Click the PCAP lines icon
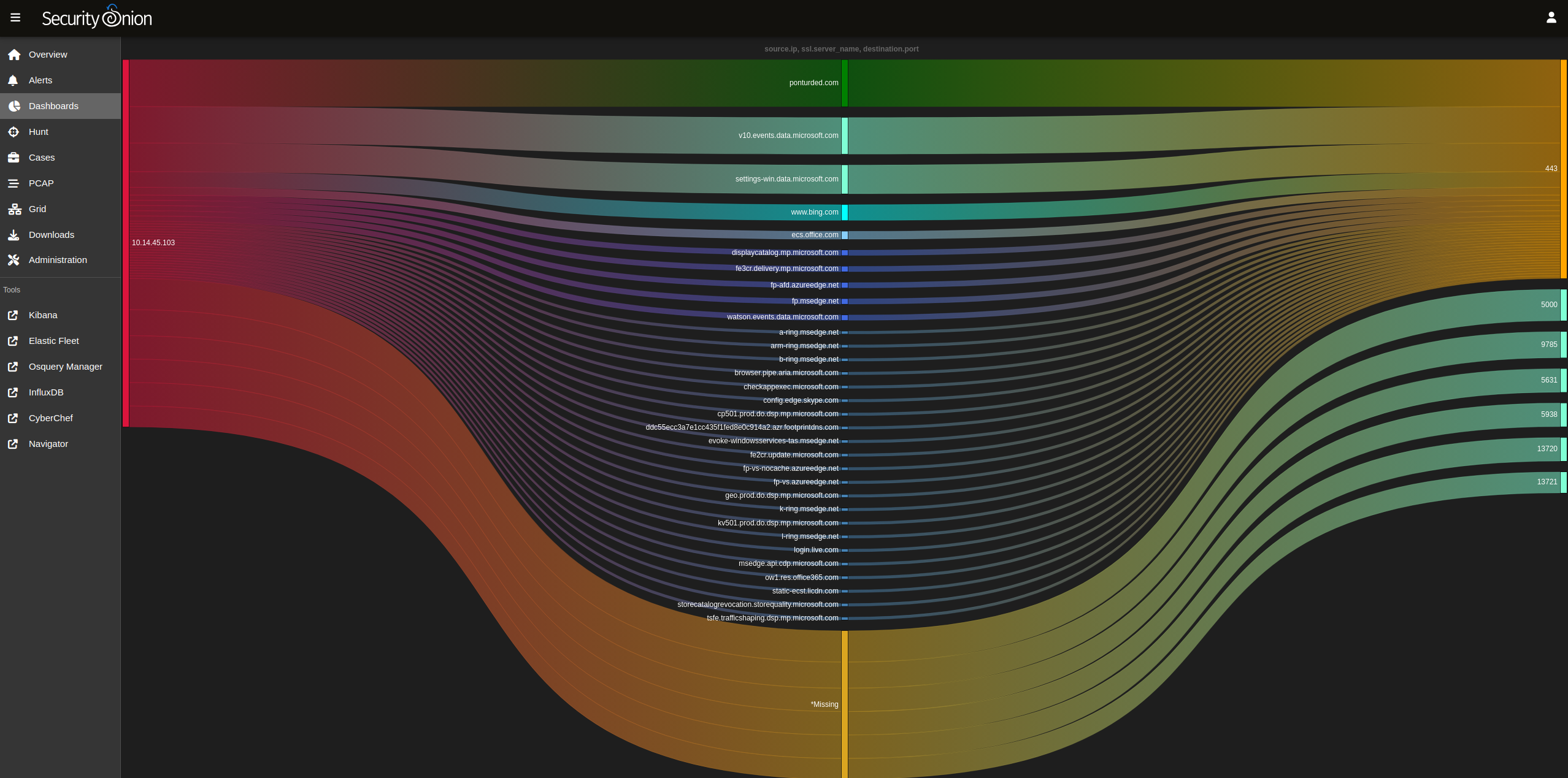Viewport: 1568px width, 778px height. (13, 183)
